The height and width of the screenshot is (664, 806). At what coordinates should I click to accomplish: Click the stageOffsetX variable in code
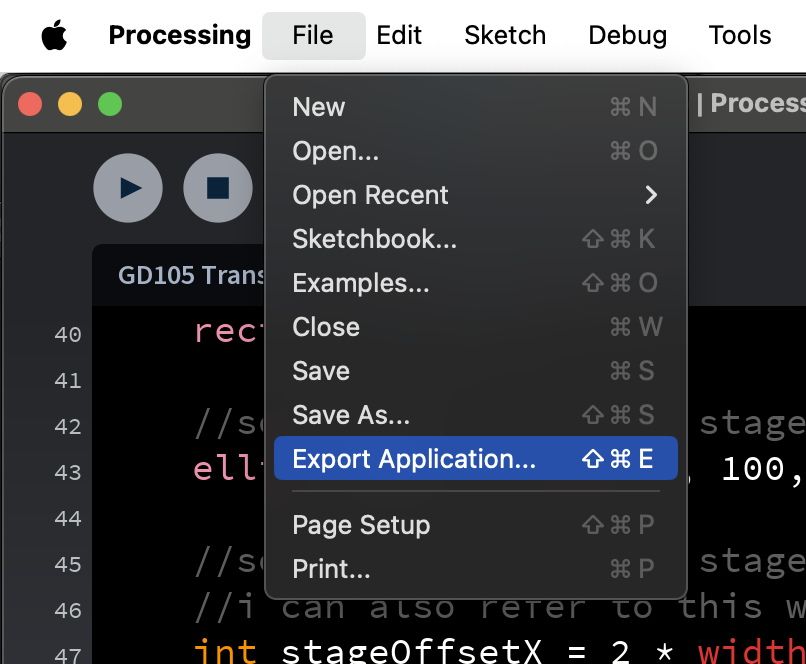pyautogui.click(x=412, y=652)
